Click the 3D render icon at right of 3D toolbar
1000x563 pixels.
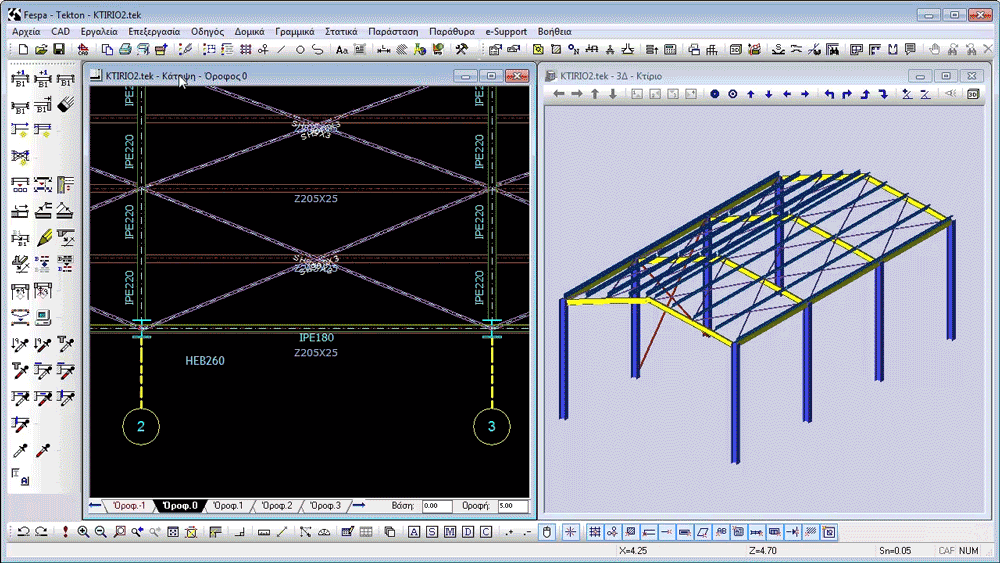pyautogui.click(x=973, y=94)
